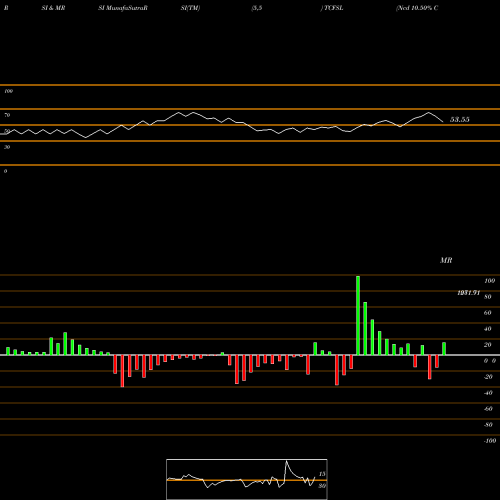This screenshot has height=500, width=500.
Task: Click the RSI value label 53.55
Action: 460,120
